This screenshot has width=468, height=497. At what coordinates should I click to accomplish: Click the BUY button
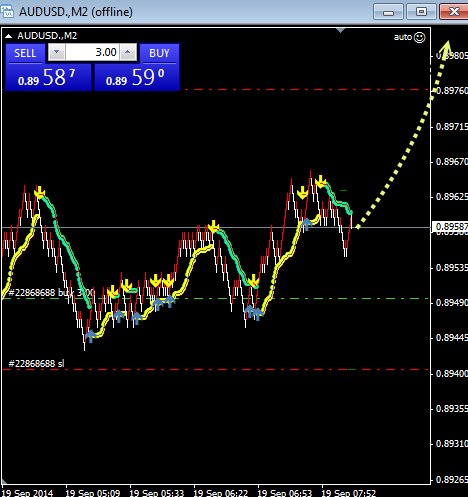point(159,53)
